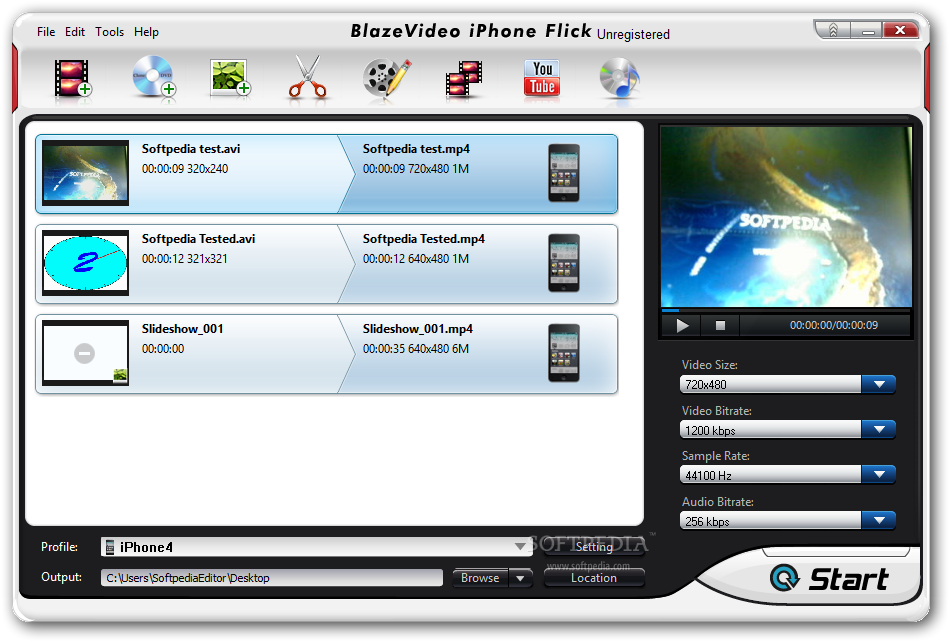The image size is (950, 642).
Task: Click the Location button
Action: click(x=594, y=578)
